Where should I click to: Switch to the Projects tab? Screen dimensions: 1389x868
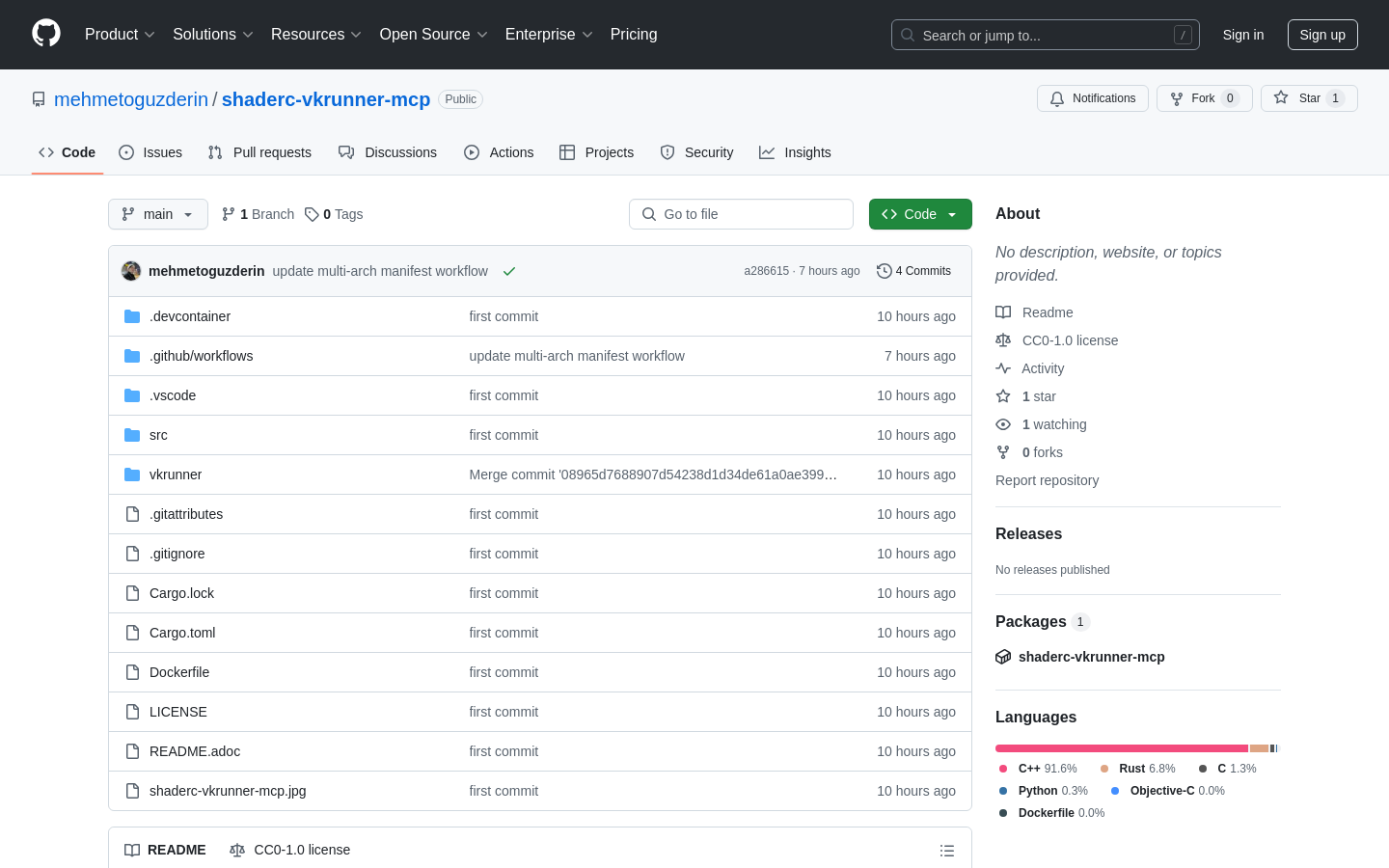click(597, 152)
